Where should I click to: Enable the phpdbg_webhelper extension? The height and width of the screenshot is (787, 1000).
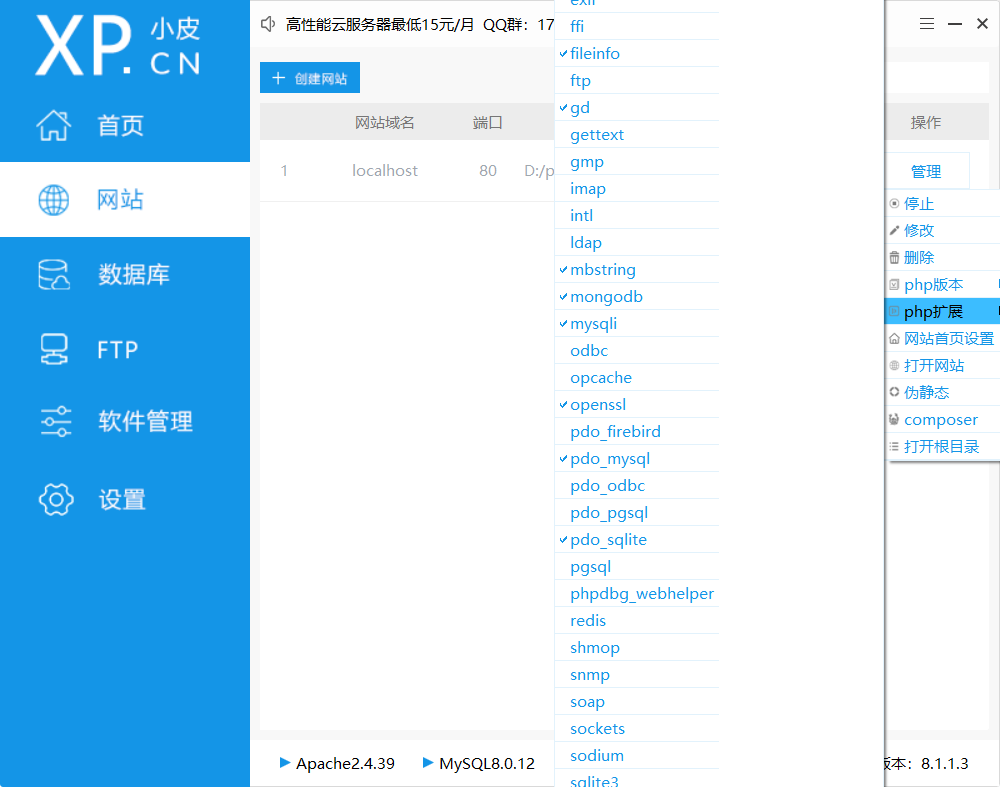(x=637, y=593)
